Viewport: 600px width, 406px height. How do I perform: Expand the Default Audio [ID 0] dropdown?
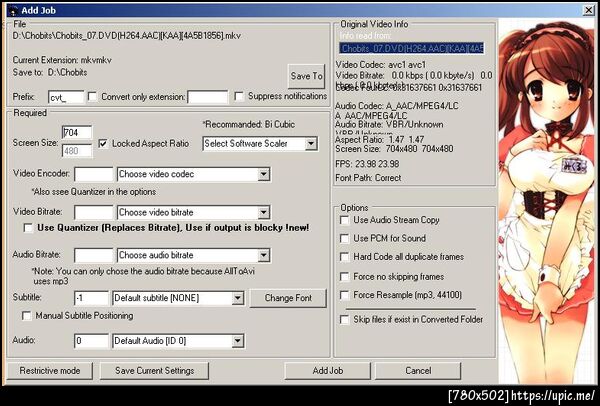(x=237, y=341)
